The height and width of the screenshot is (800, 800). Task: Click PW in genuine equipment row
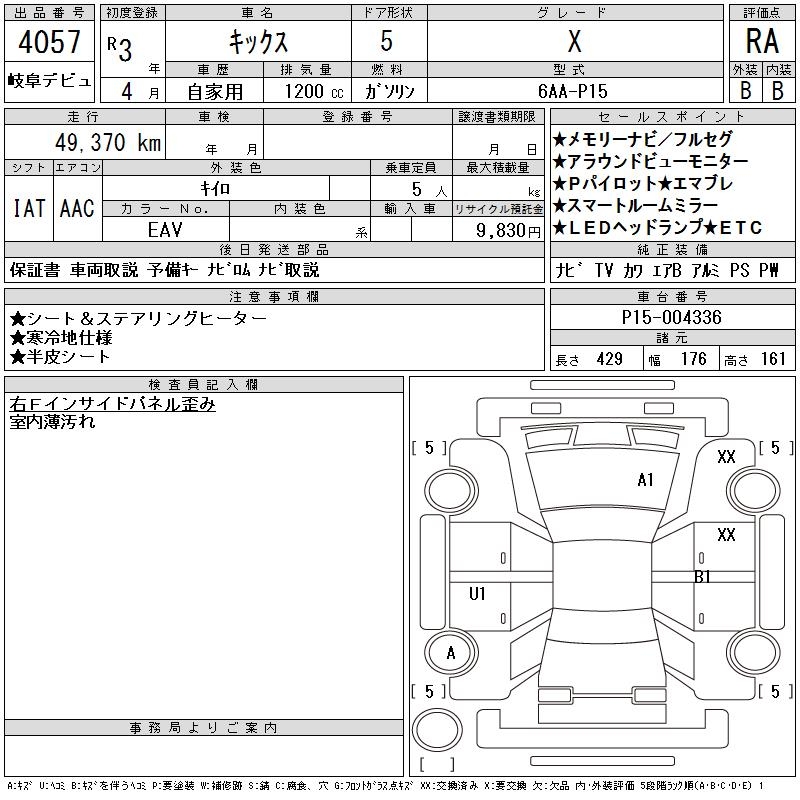pos(769,270)
